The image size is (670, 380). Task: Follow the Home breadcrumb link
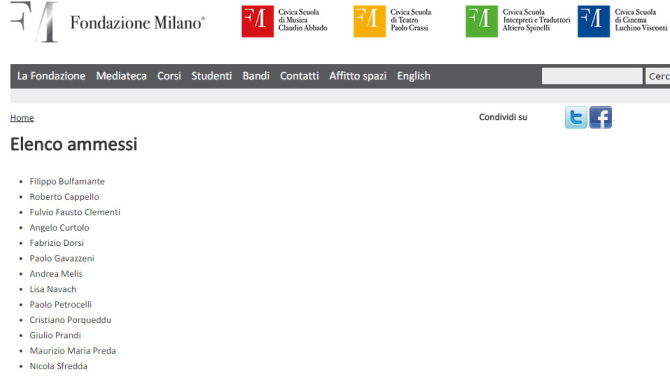click(x=22, y=118)
